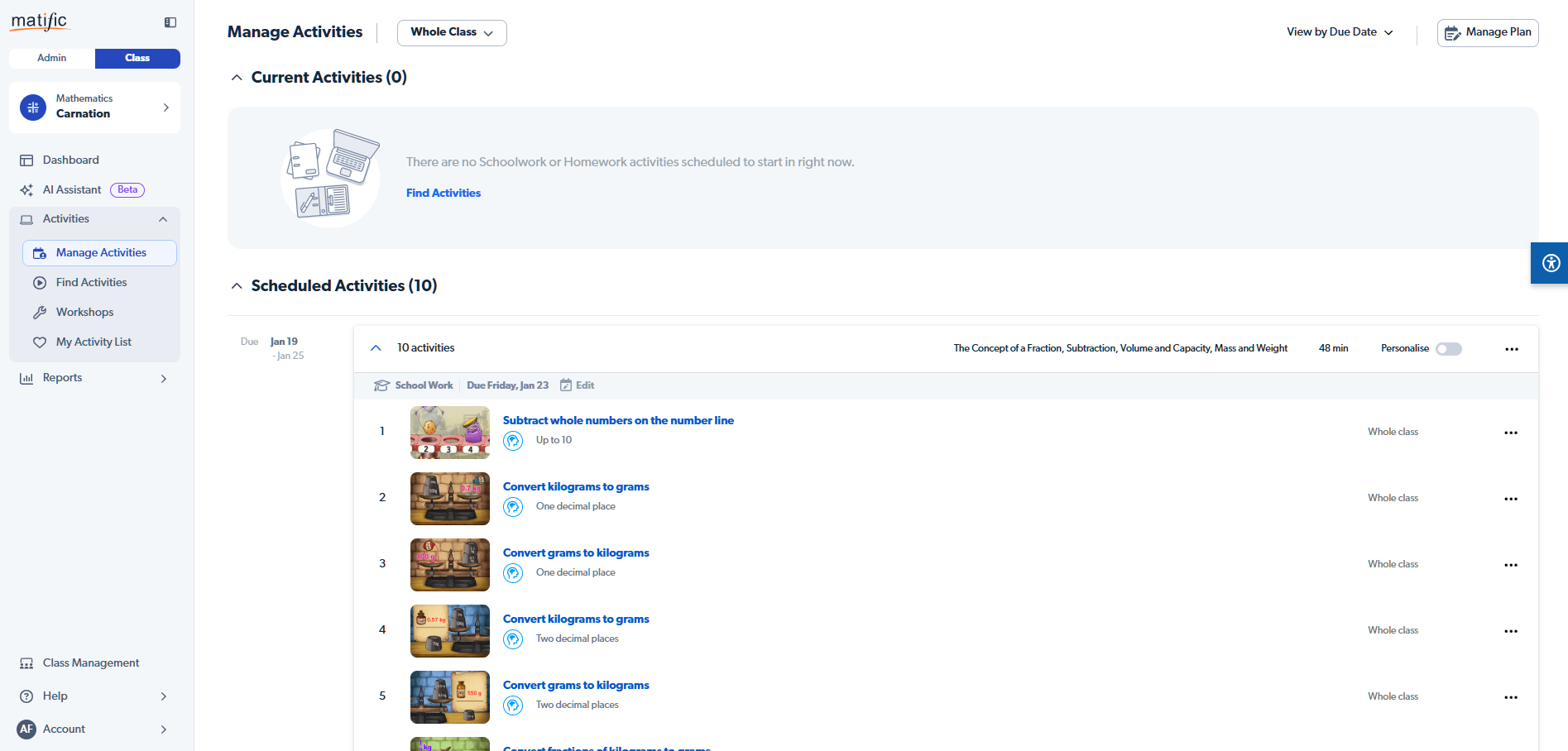Click the Manage Plan button
Image resolution: width=1568 pixels, height=751 pixels.
(1487, 32)
